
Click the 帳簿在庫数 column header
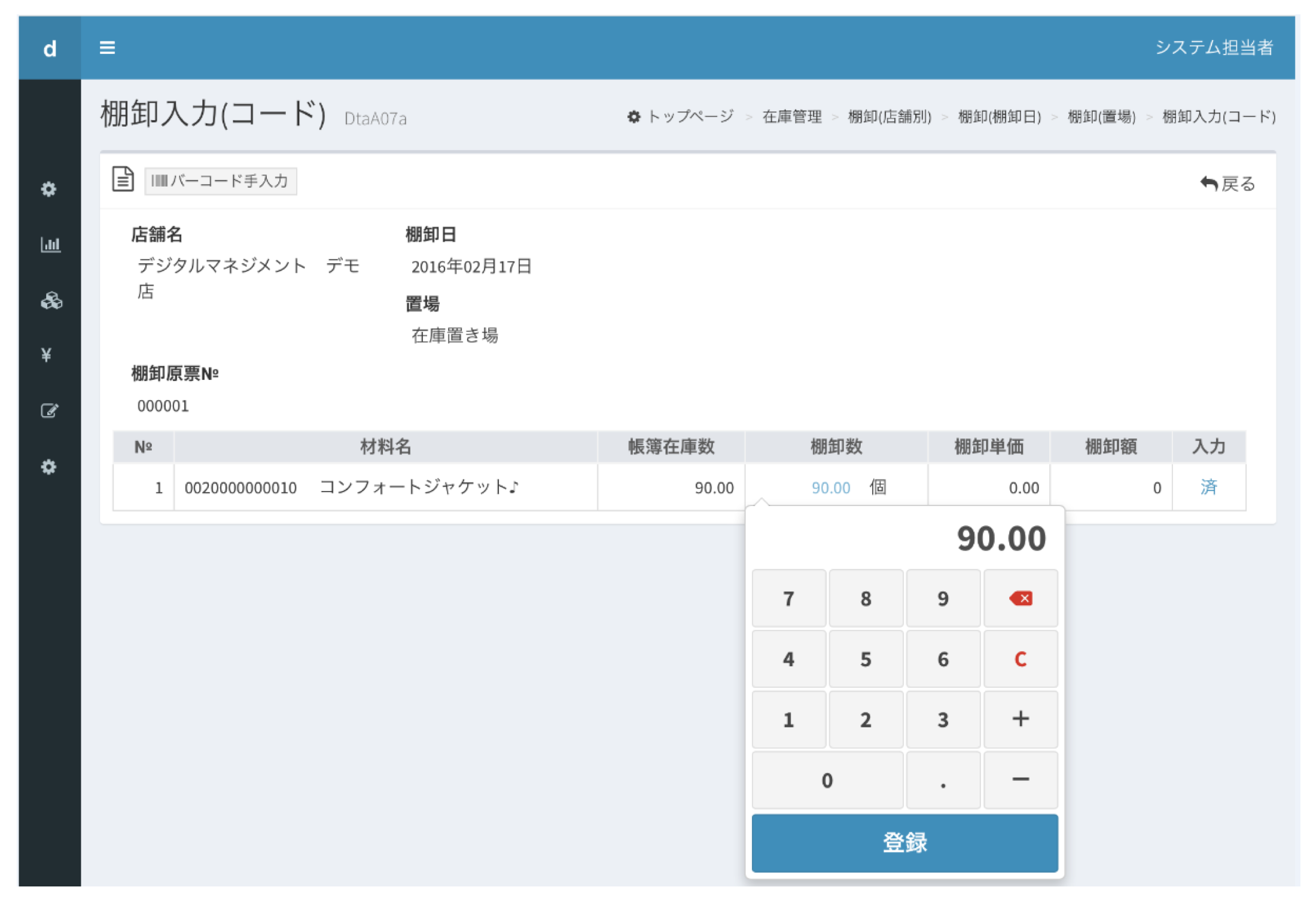point(671,446)
